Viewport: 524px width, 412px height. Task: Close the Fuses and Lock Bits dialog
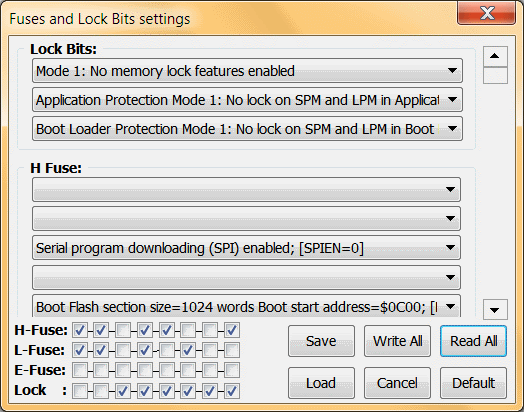486,13
